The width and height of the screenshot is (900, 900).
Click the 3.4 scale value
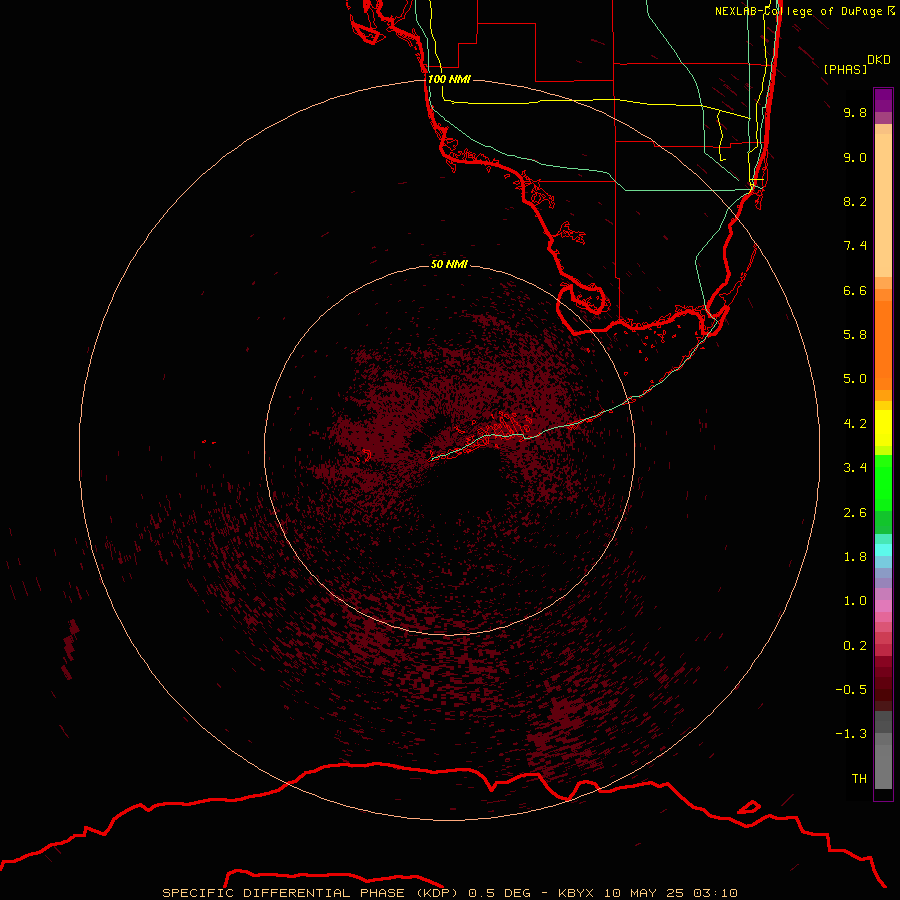click(855, 468)
